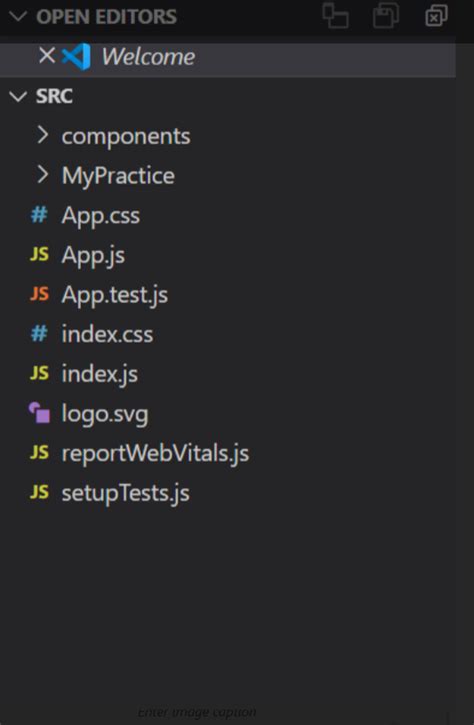The width and height of the screenshot is (474, 725).
Task: Select logo.svg in file tree
Action: tap(105, 414)
